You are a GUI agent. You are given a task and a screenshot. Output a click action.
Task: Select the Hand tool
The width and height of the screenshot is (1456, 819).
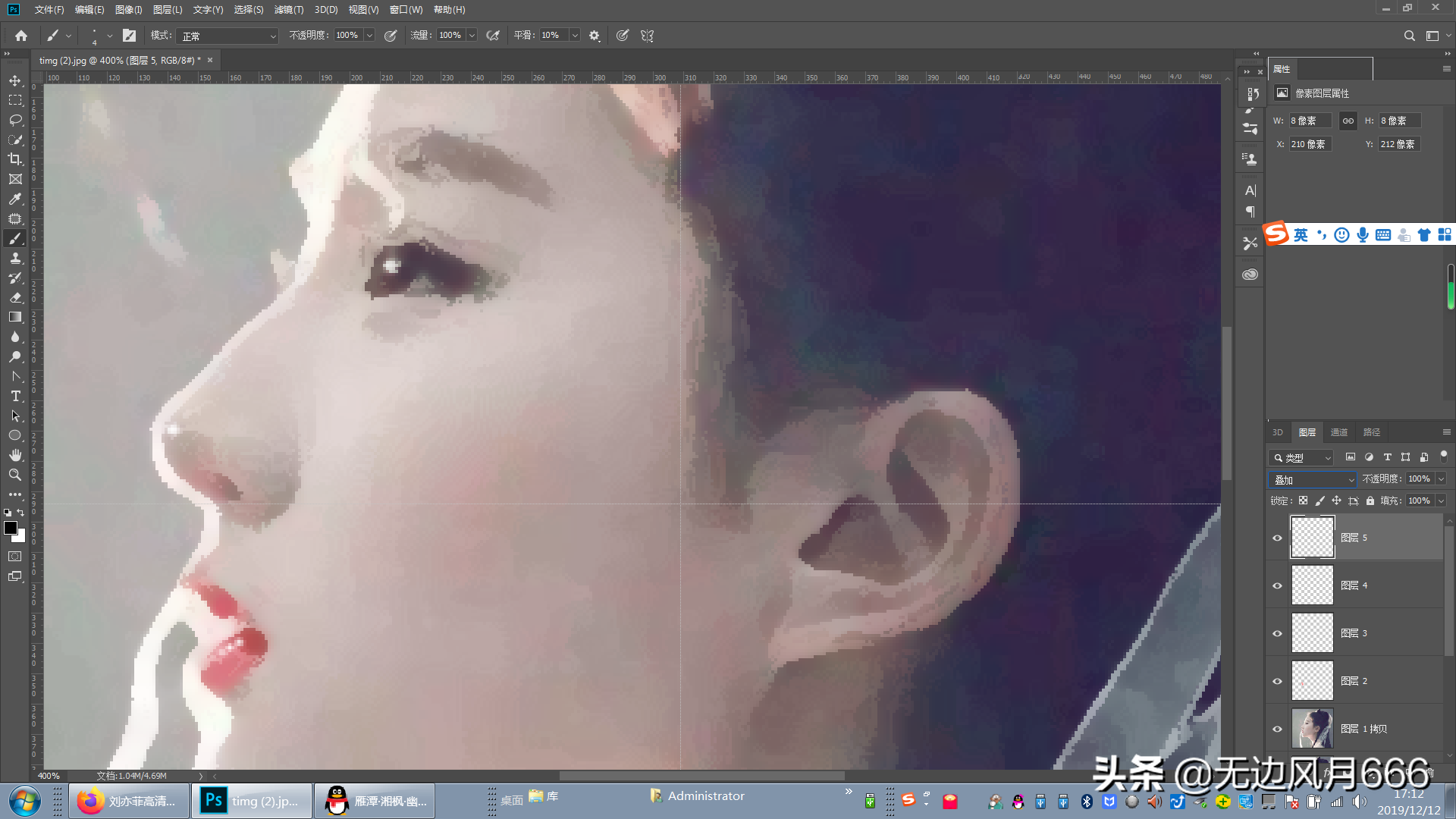point(15,455)
